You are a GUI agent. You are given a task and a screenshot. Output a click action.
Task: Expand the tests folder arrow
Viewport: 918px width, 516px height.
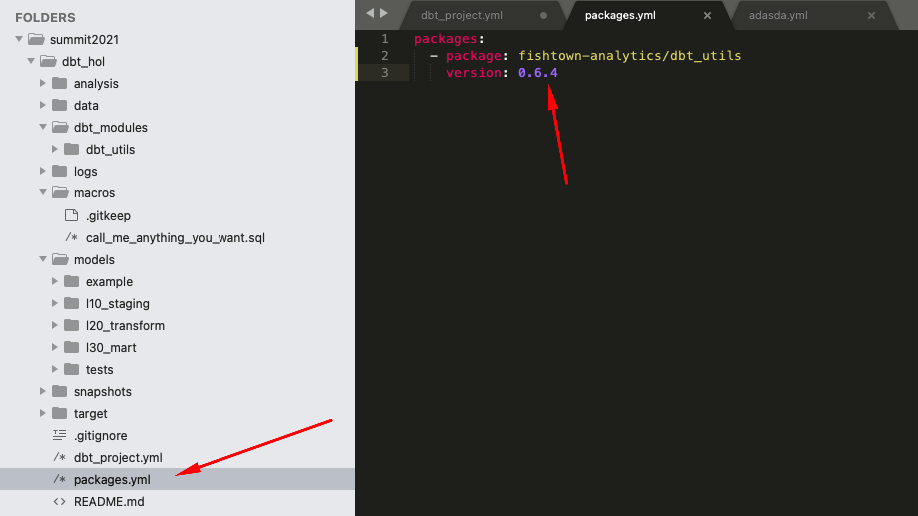54,369
